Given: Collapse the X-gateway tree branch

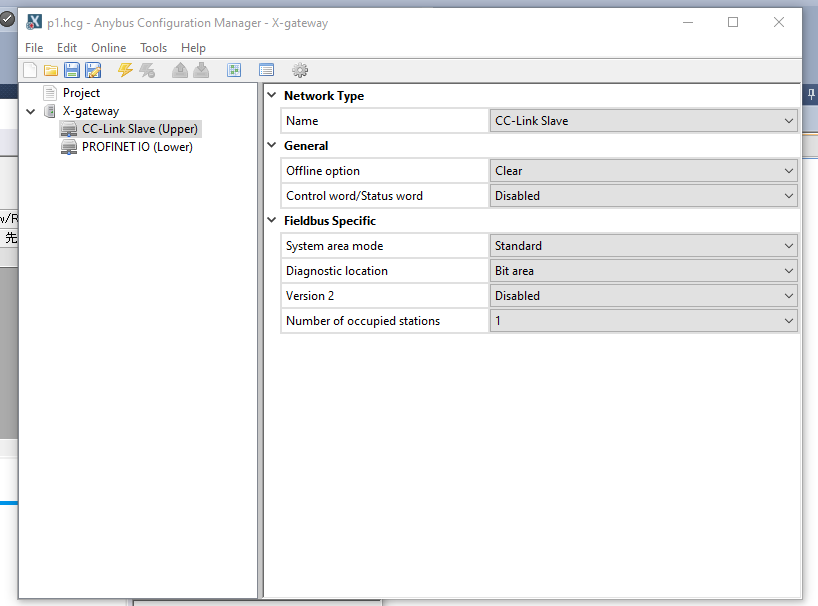Looking at the screenshot, I should (x=31, y=111).
